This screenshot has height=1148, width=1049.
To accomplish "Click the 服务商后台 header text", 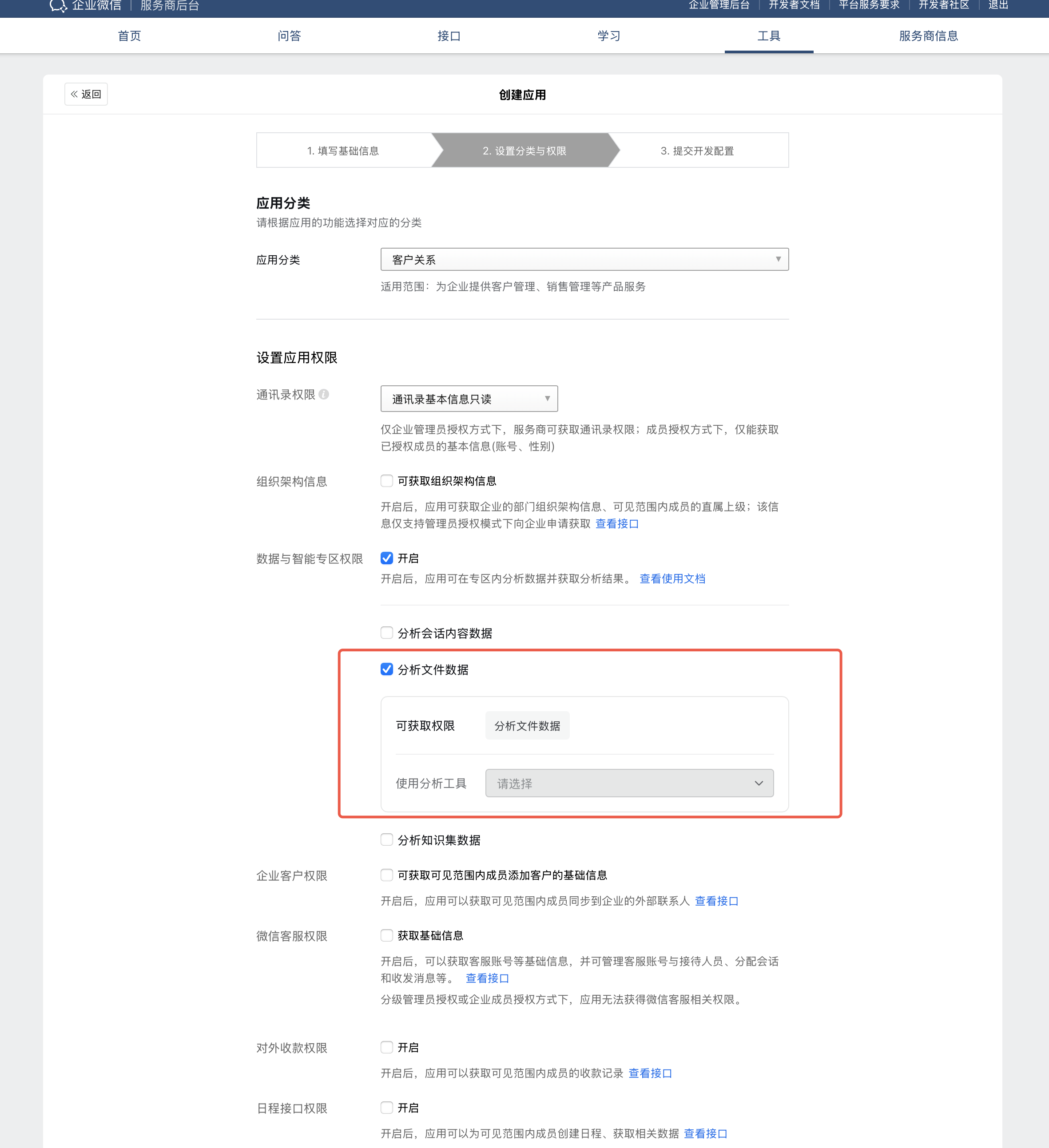I will coord(170,6).
